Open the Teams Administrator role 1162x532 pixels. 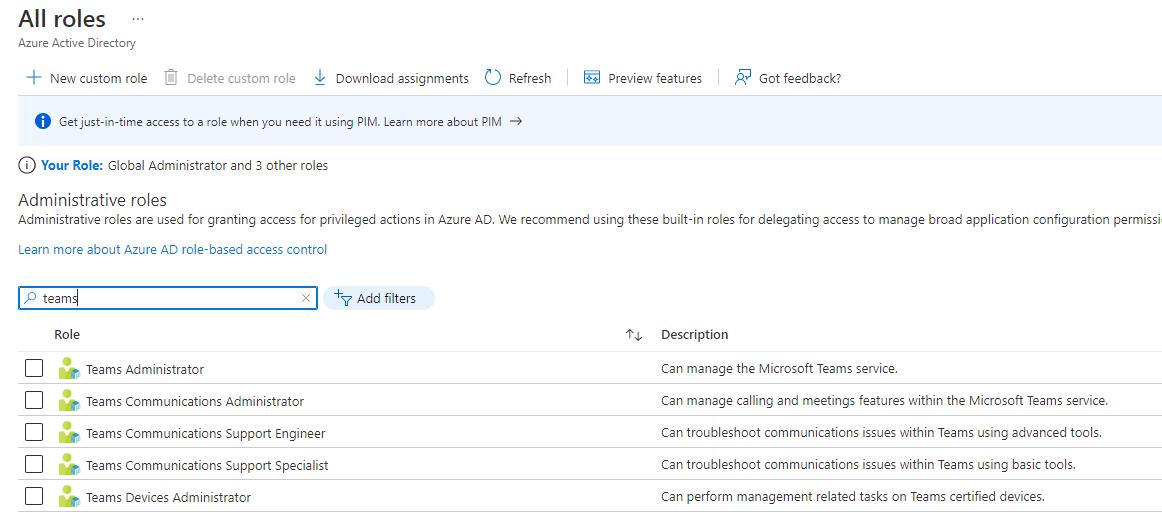145,369
